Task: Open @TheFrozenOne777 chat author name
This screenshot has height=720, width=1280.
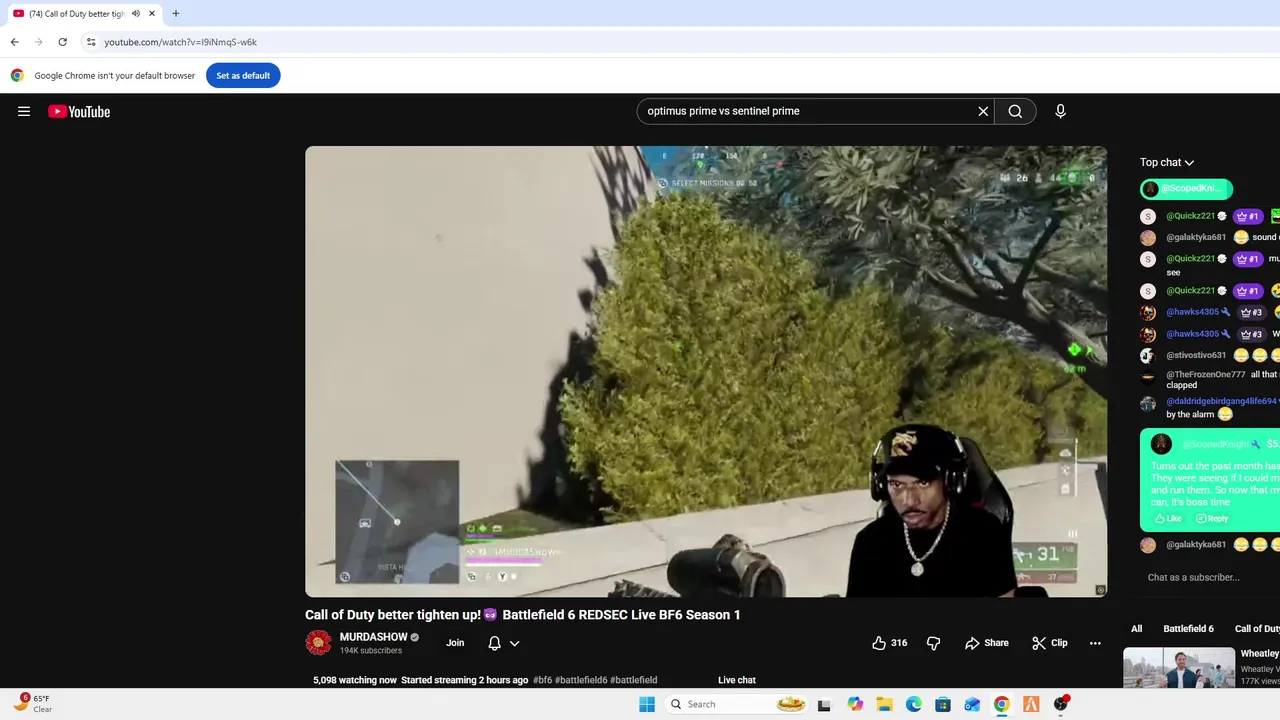Action: pyautogui.click(x=1206, y=374)
